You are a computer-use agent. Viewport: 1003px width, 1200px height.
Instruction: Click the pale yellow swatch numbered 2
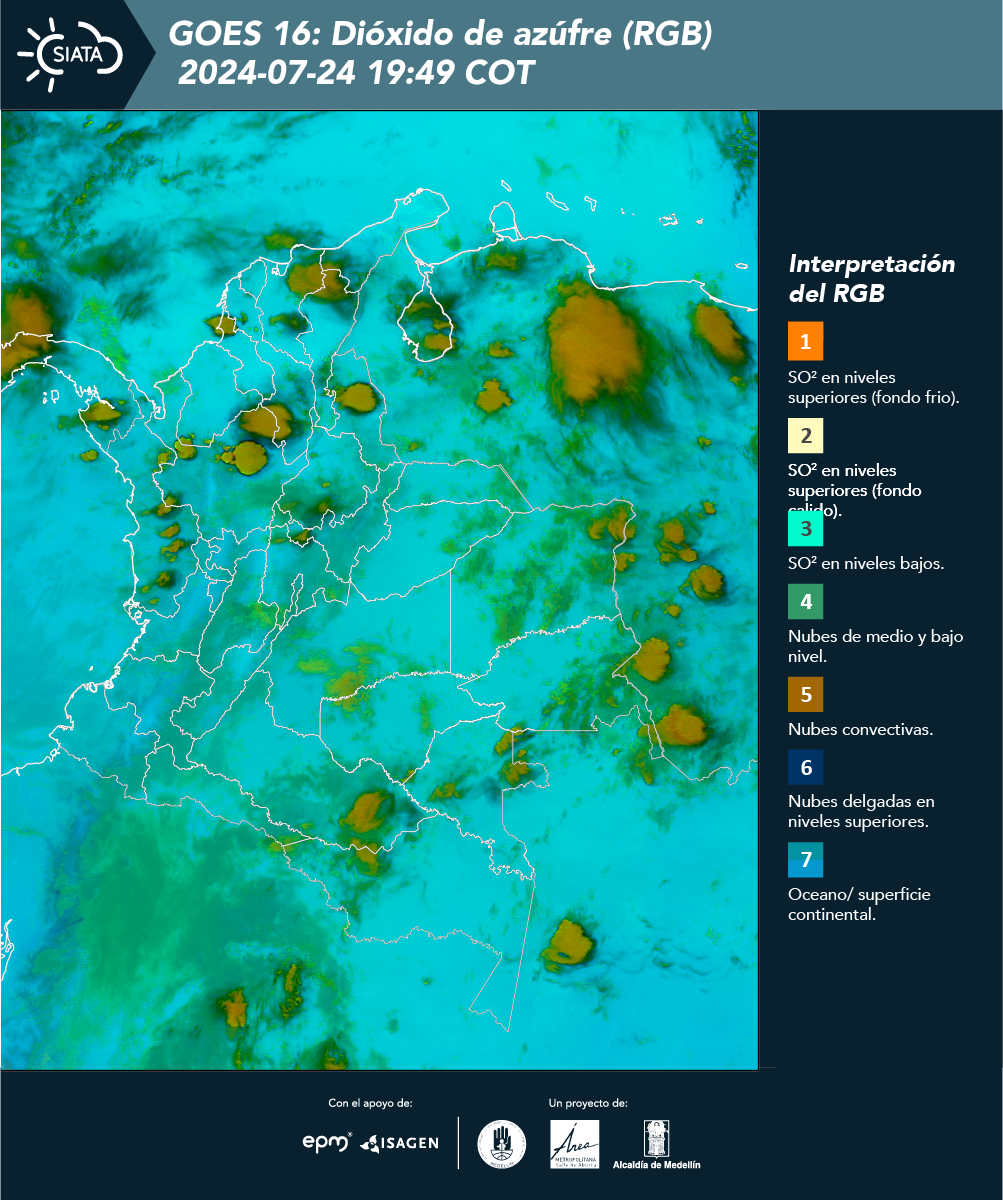pyautogui.click(x=805, y=435)
